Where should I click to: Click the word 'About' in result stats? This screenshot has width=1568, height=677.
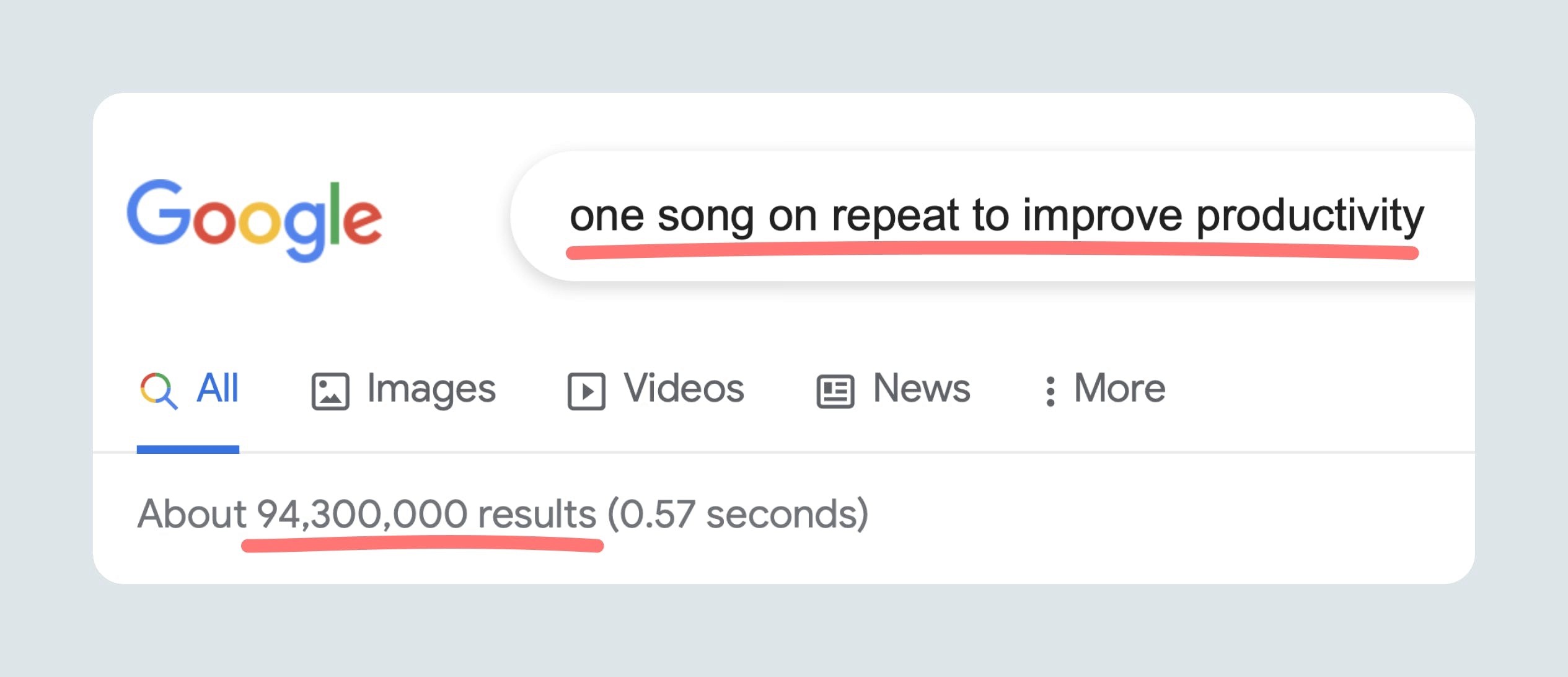click(x=192, y=514)
